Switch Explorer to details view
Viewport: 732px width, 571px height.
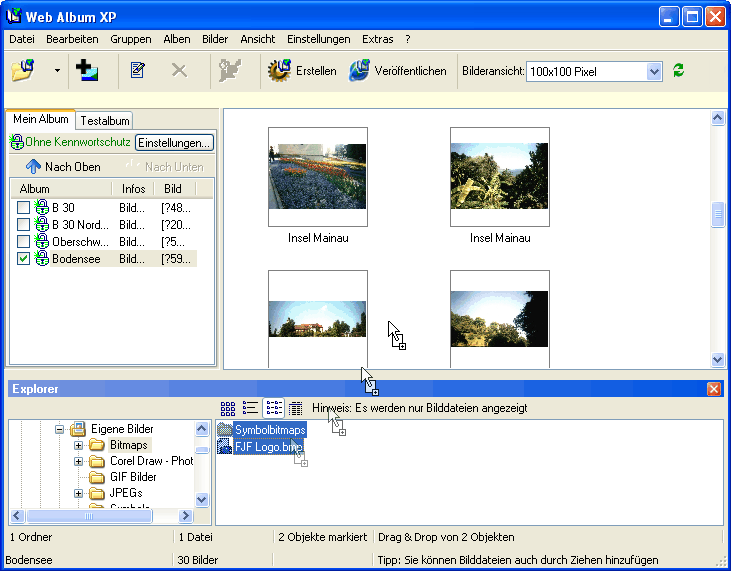[x=296, y=409]
